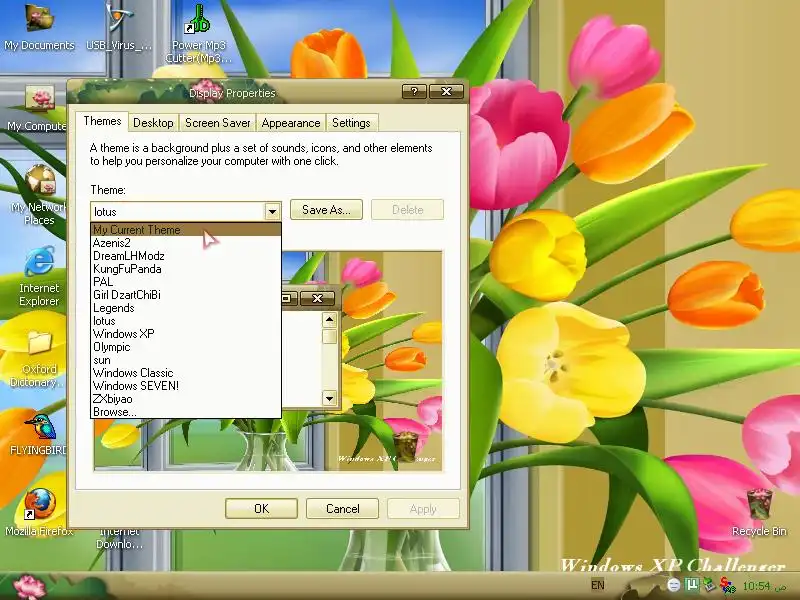Select My Current Theme option
This screenshot has height=600, width=800.
(186, 230)
